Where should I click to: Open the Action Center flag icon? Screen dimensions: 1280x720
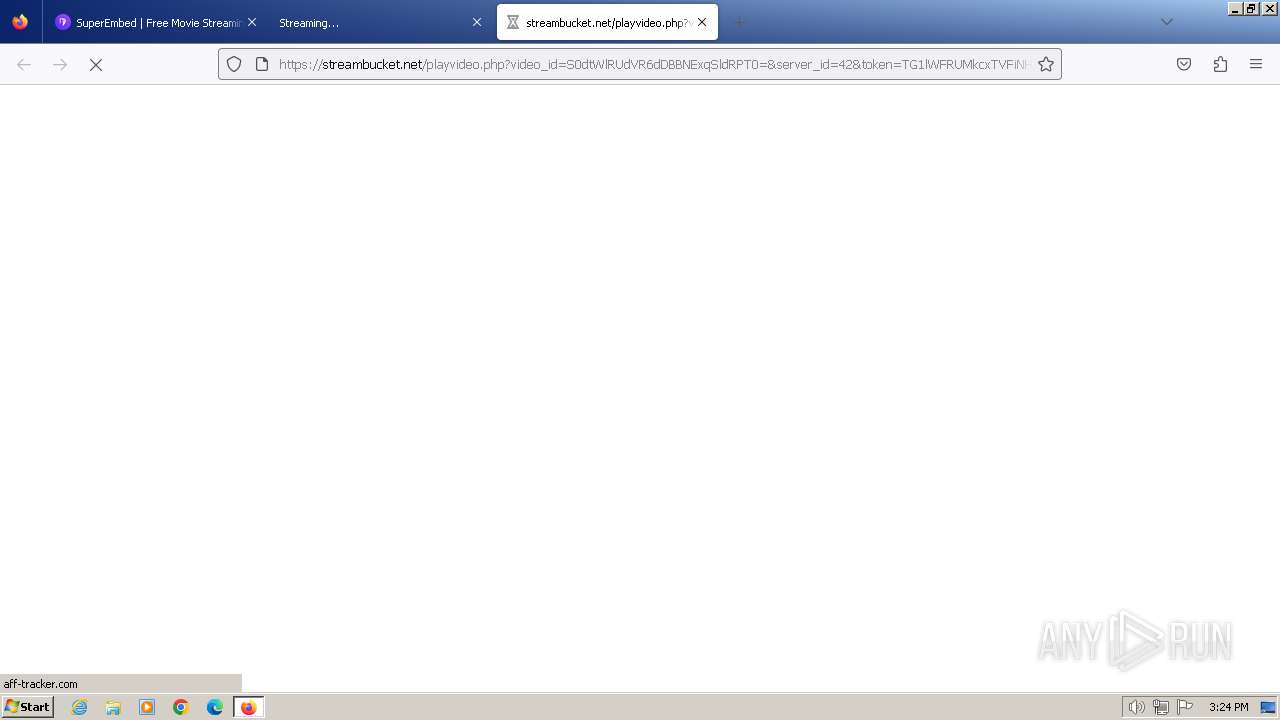(1185, 707)
